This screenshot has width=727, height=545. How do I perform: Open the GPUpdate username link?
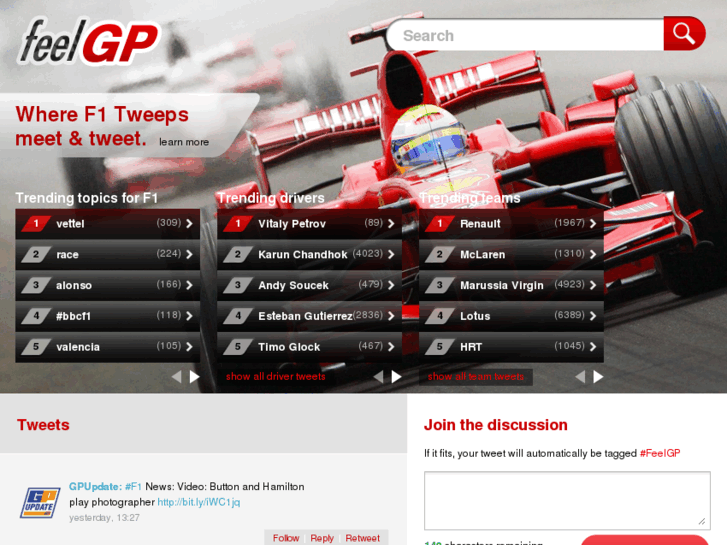tap(95, 487)
